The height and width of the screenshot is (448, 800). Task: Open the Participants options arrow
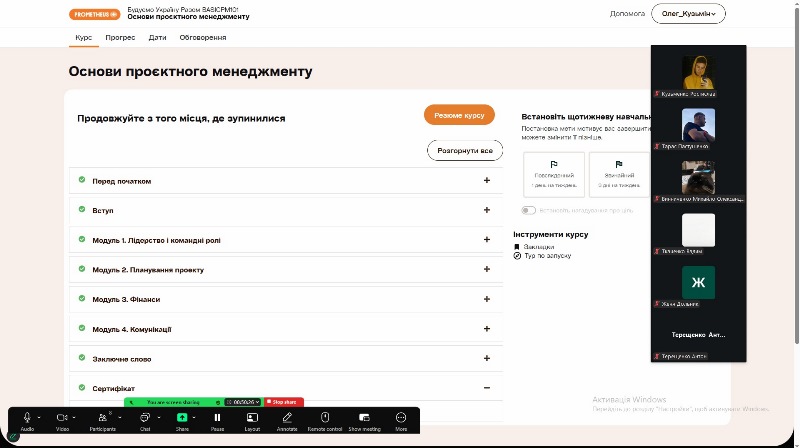119,417
